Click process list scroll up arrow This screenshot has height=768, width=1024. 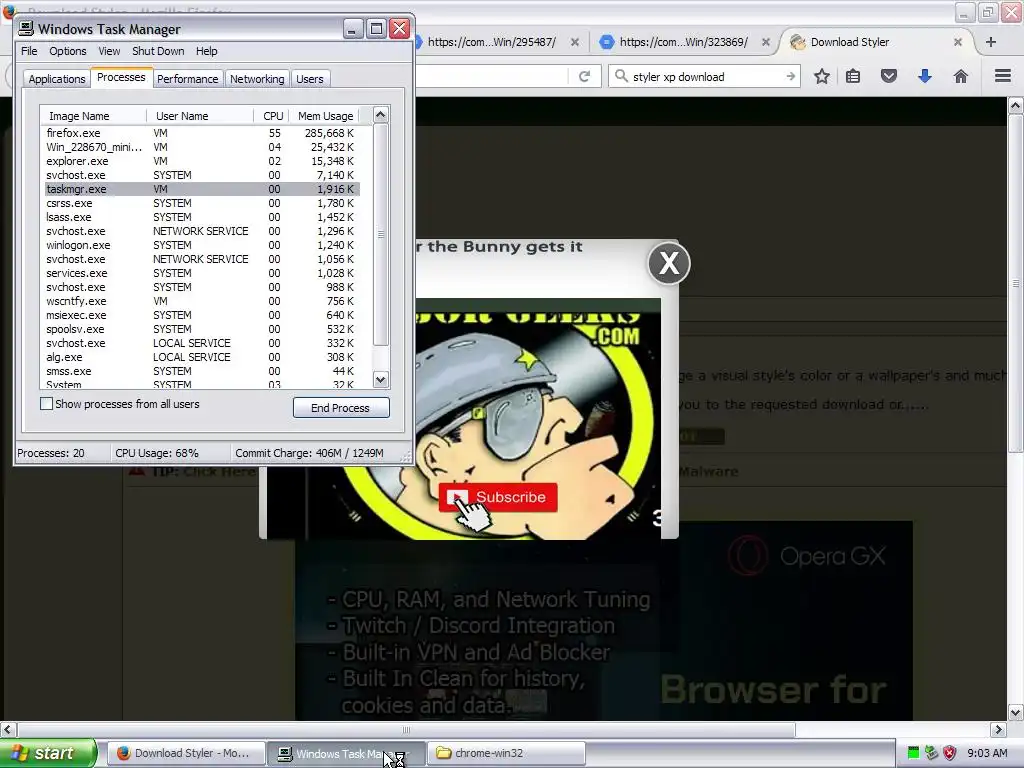(x=381, y=115)
